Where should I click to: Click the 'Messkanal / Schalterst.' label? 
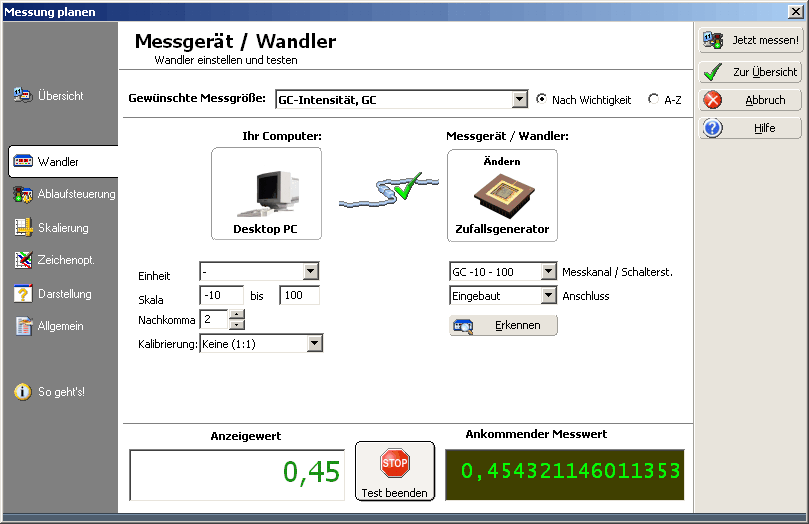tap(618, 272)
